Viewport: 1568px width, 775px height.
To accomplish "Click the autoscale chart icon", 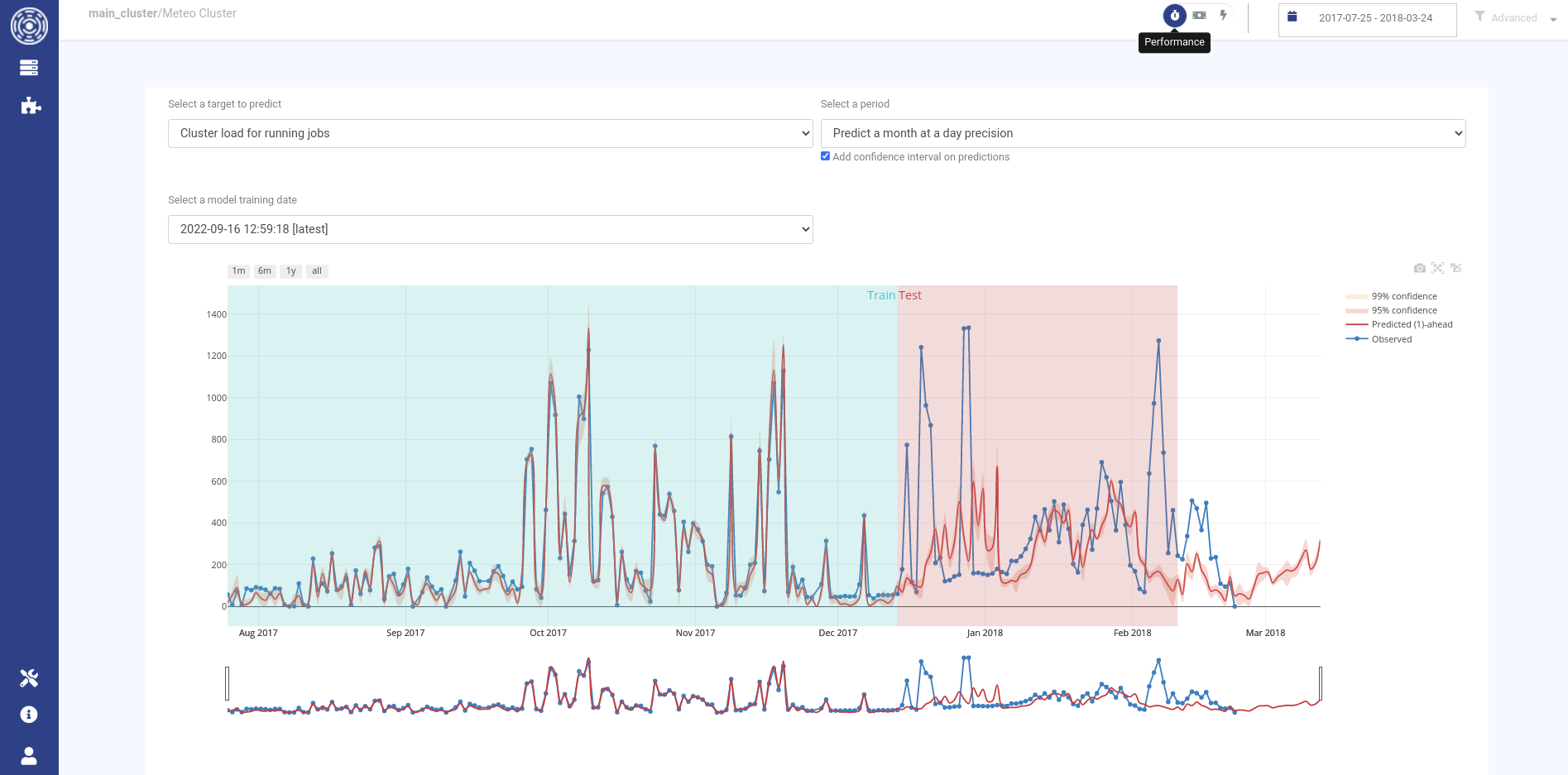I will tap(1437, 268).
